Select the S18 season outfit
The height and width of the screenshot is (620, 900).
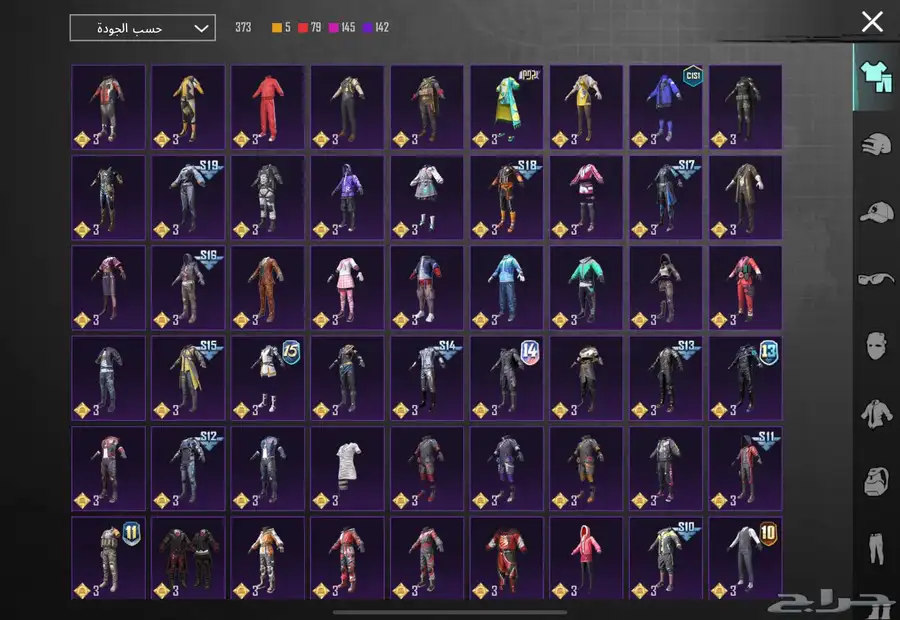[x=506, y=197]
